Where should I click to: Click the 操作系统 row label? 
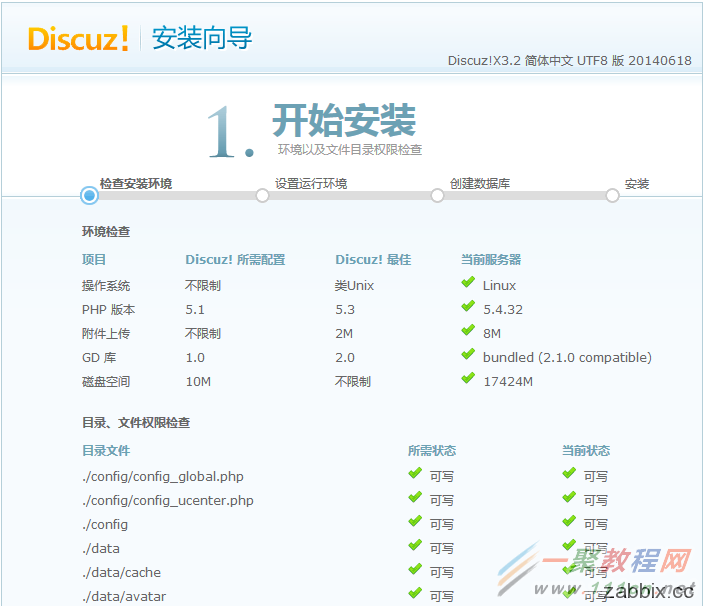[106, 286]
